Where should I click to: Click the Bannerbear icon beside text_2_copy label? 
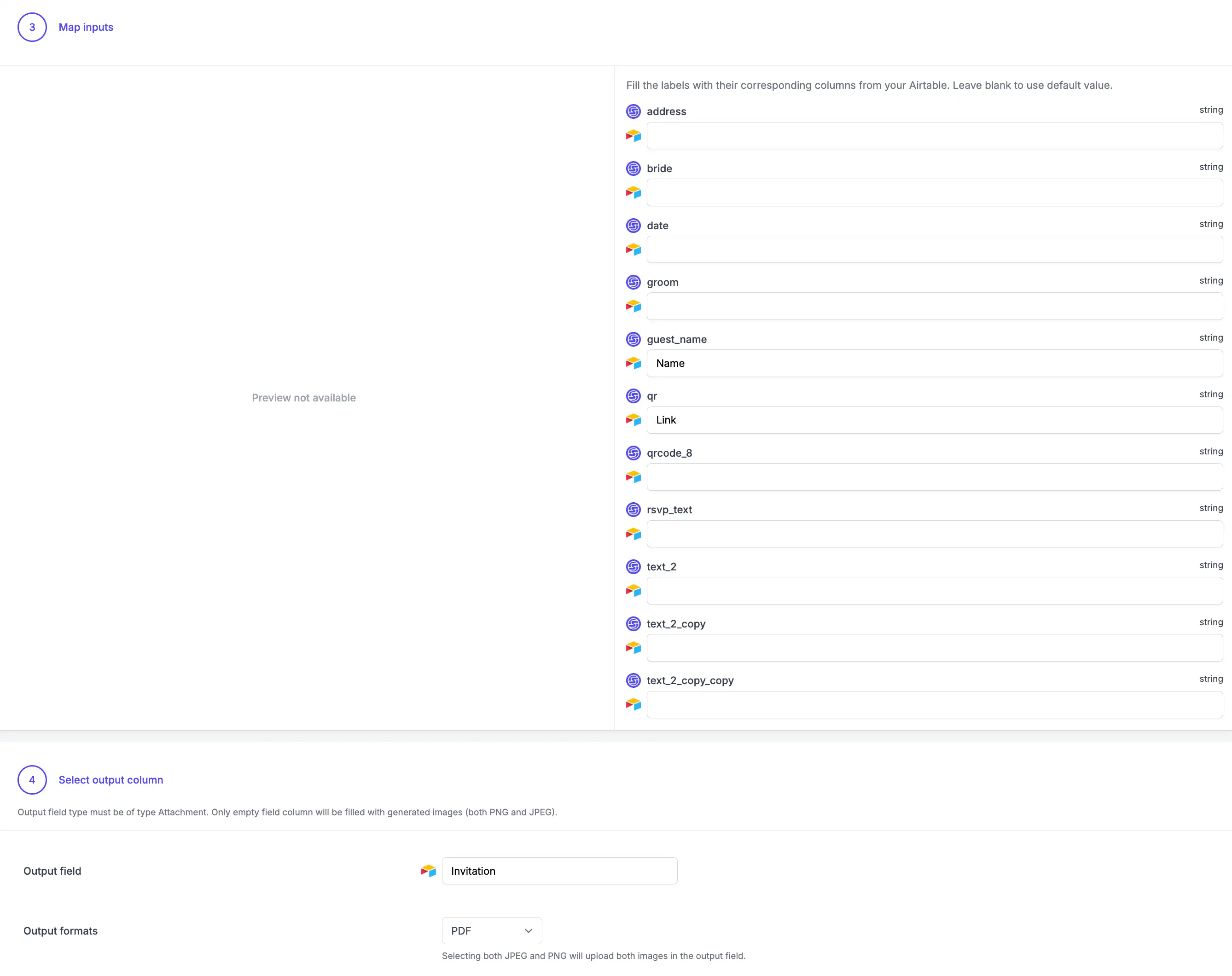(x=633, y=624)
